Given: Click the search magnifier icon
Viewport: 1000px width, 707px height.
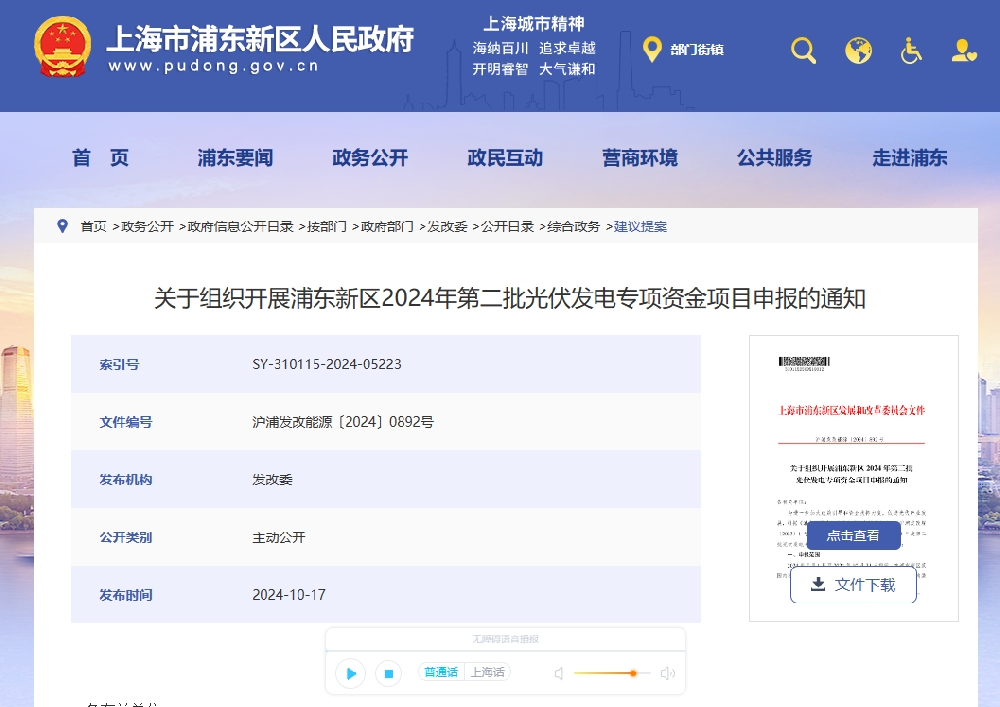Looking at the screenshot, I should tap(804, 50).
